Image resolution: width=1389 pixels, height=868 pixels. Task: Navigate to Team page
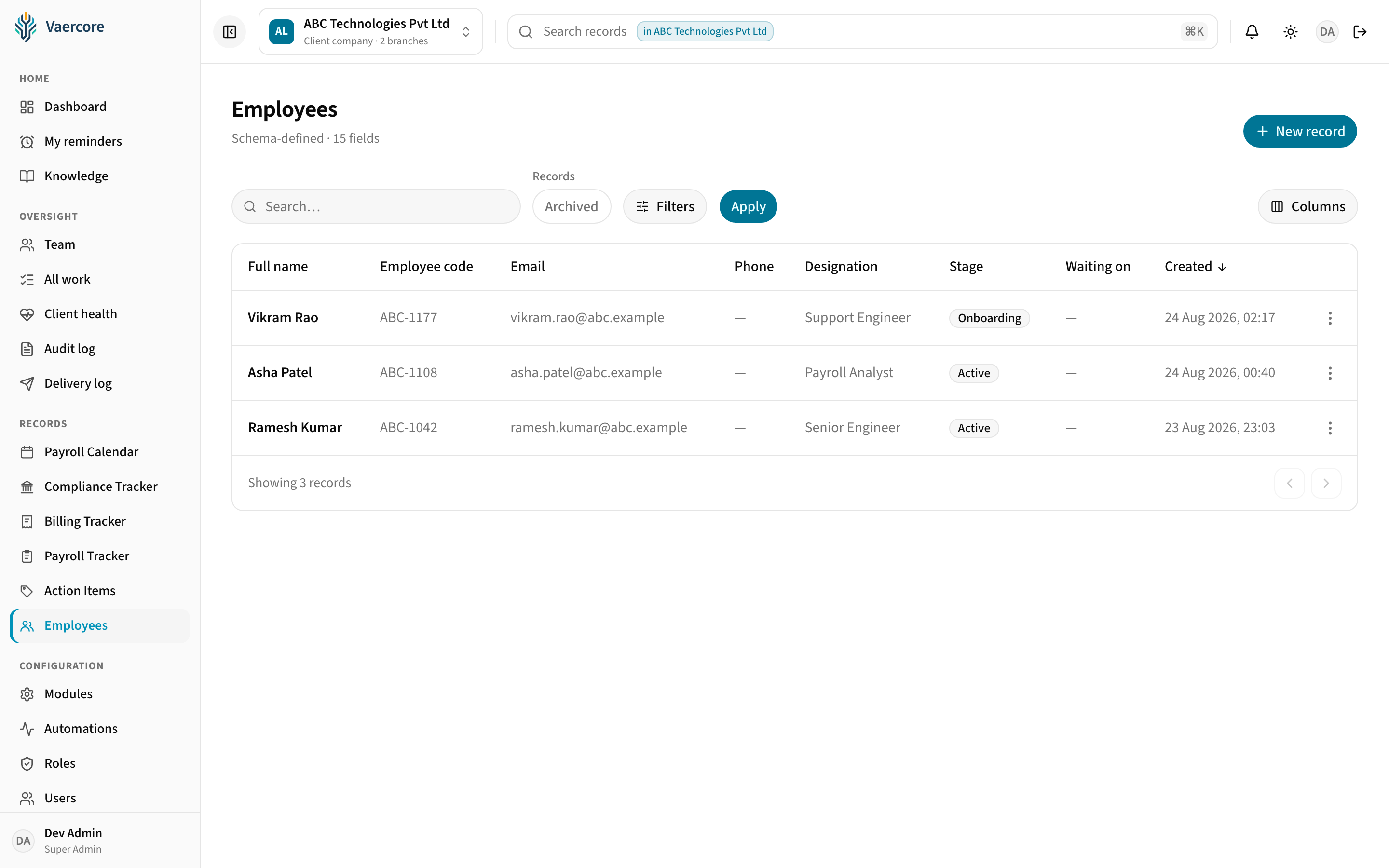coord(100,244)
